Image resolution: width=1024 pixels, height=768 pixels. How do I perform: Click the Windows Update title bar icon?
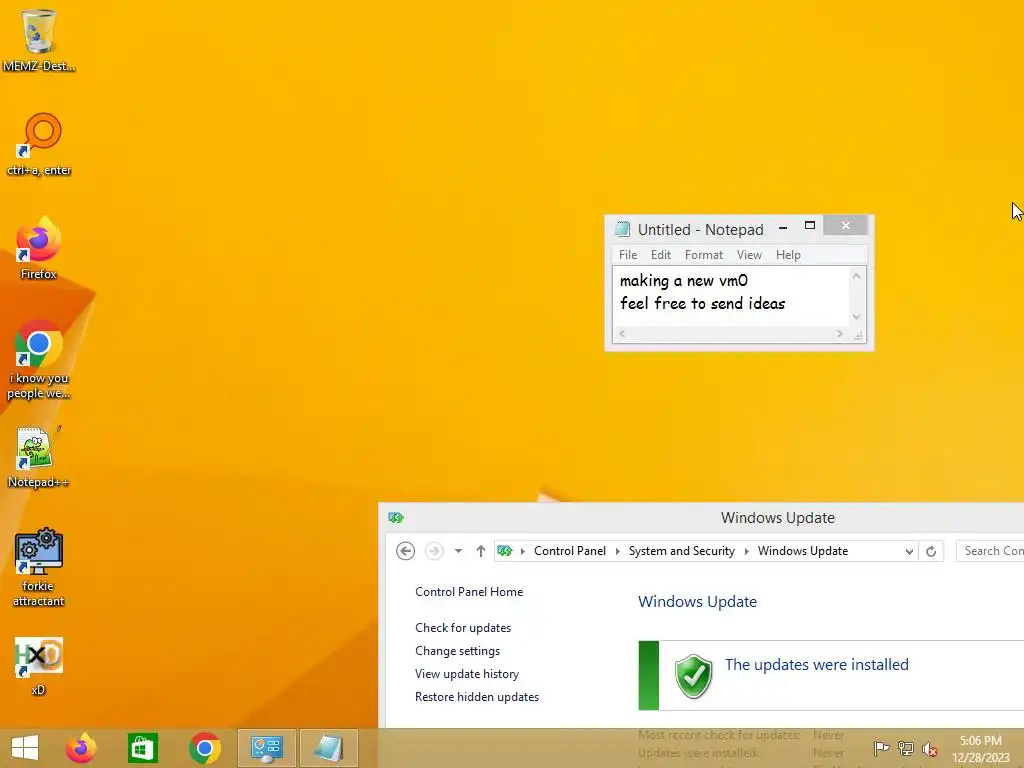(x=396, y=518)
